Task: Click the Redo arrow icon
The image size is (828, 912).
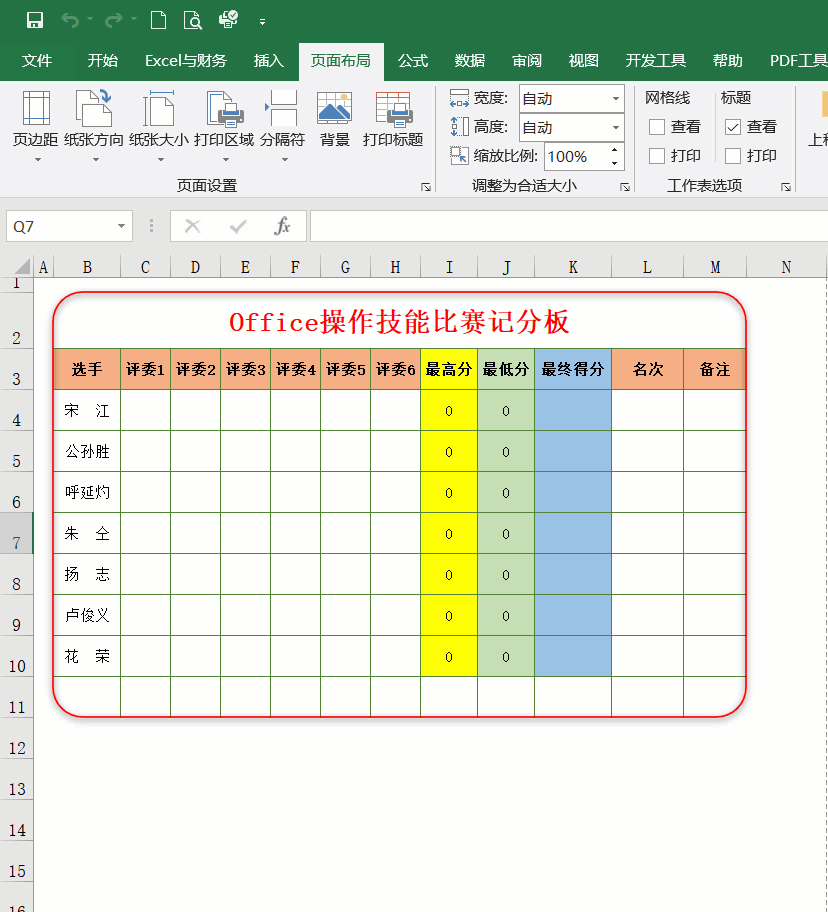Action: [x=113, y=20]
